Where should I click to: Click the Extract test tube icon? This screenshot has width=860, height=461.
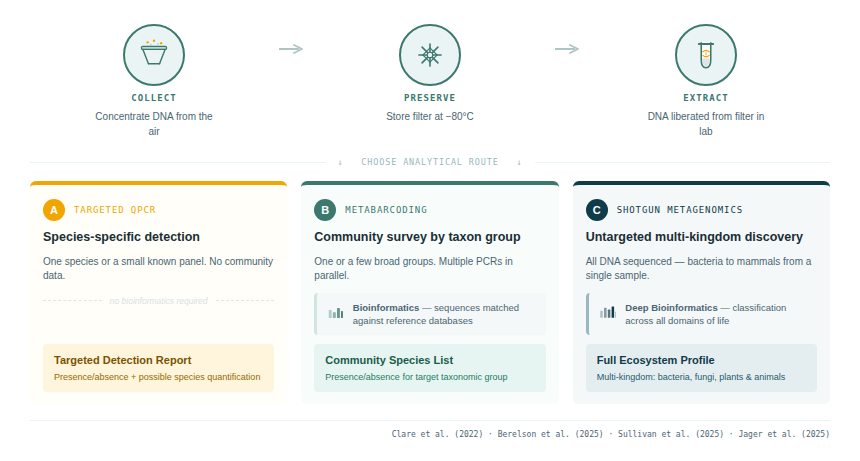point(705,54)
